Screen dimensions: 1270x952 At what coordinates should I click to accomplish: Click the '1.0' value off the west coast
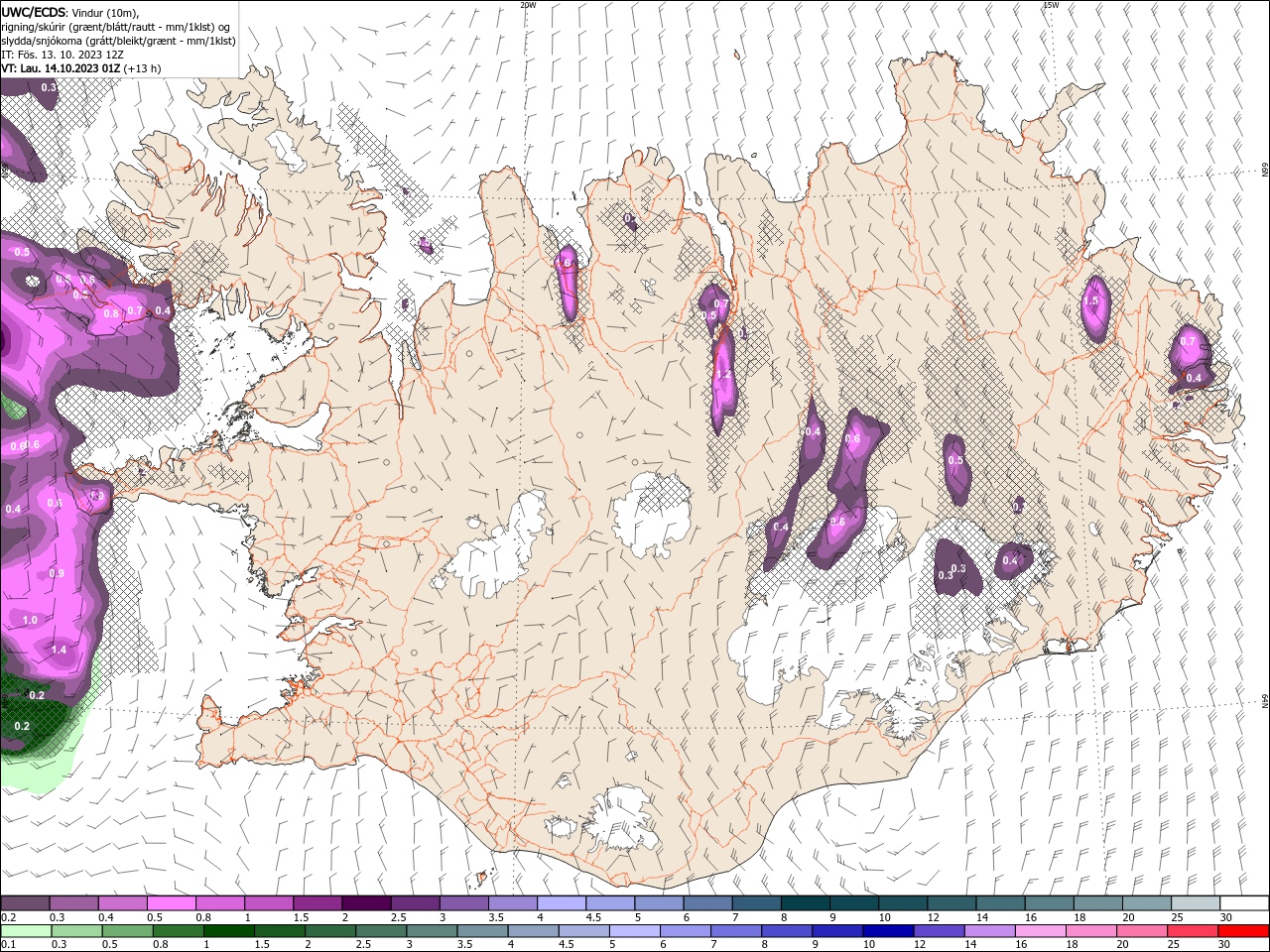30,620
